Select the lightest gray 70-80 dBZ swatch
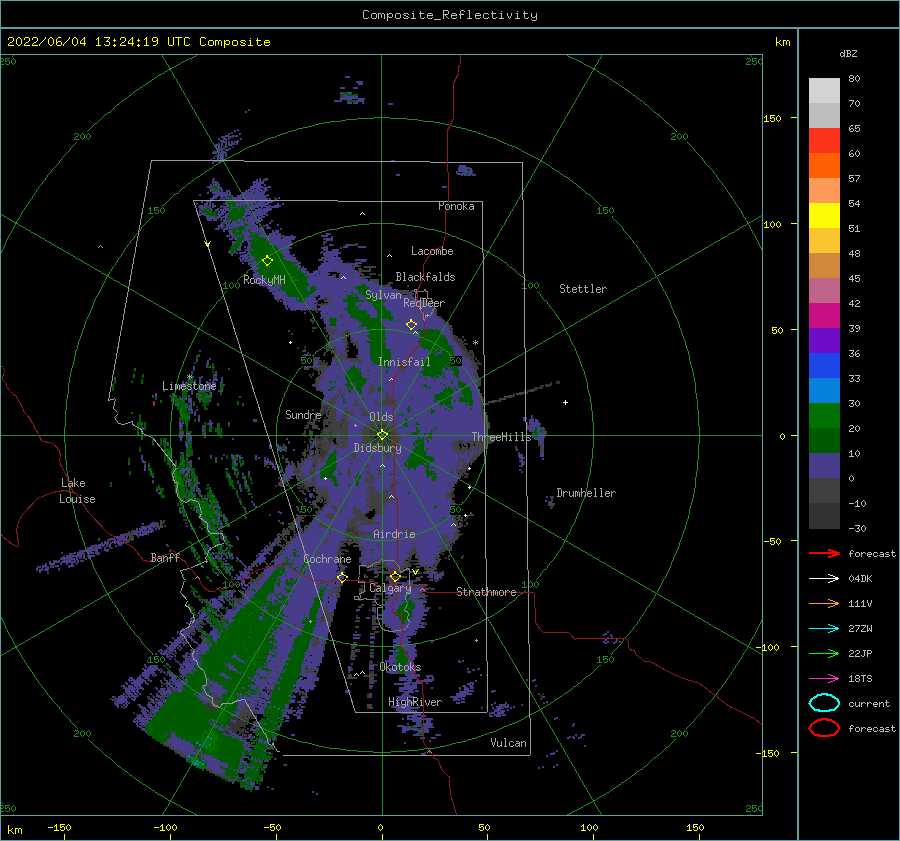Viewport: 900px width, 841px height. pos(824,91)
